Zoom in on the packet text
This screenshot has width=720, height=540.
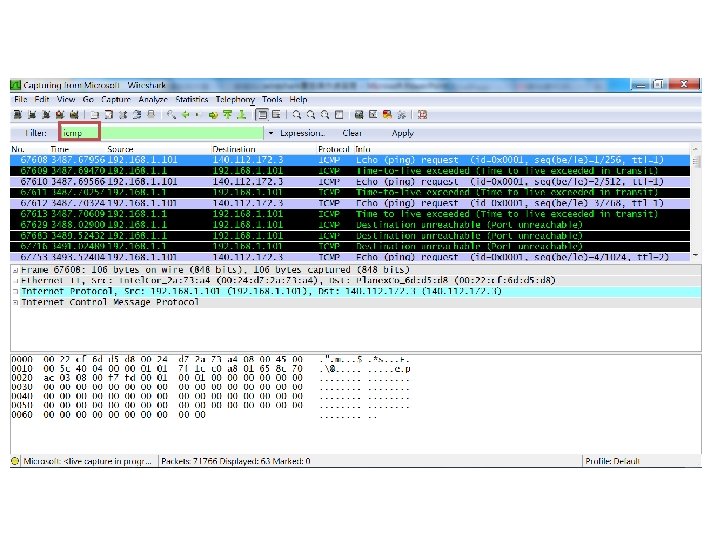(x=297, y=115)
